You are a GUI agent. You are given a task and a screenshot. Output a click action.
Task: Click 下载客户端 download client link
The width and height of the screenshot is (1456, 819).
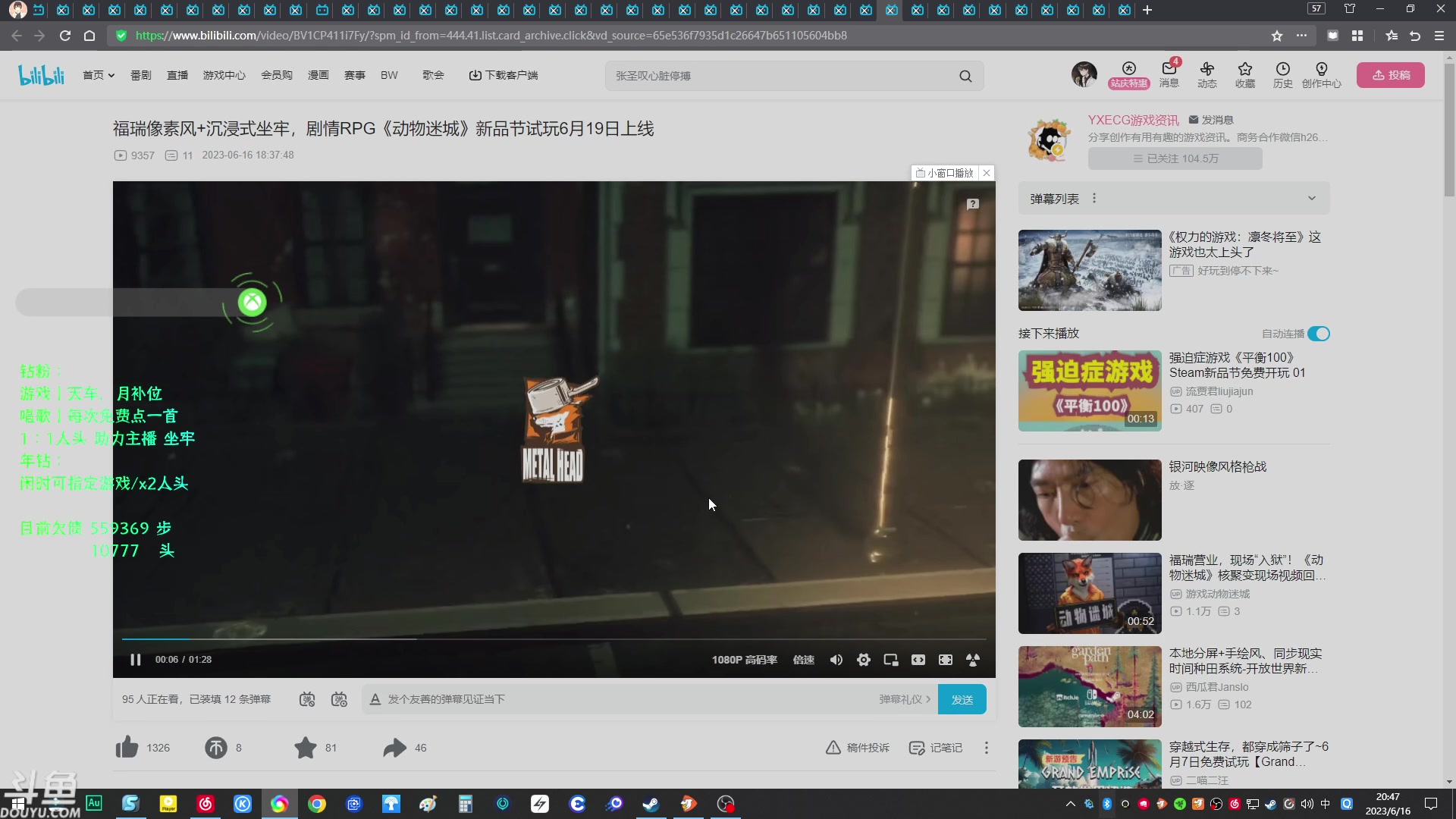(x=504, y=75)
